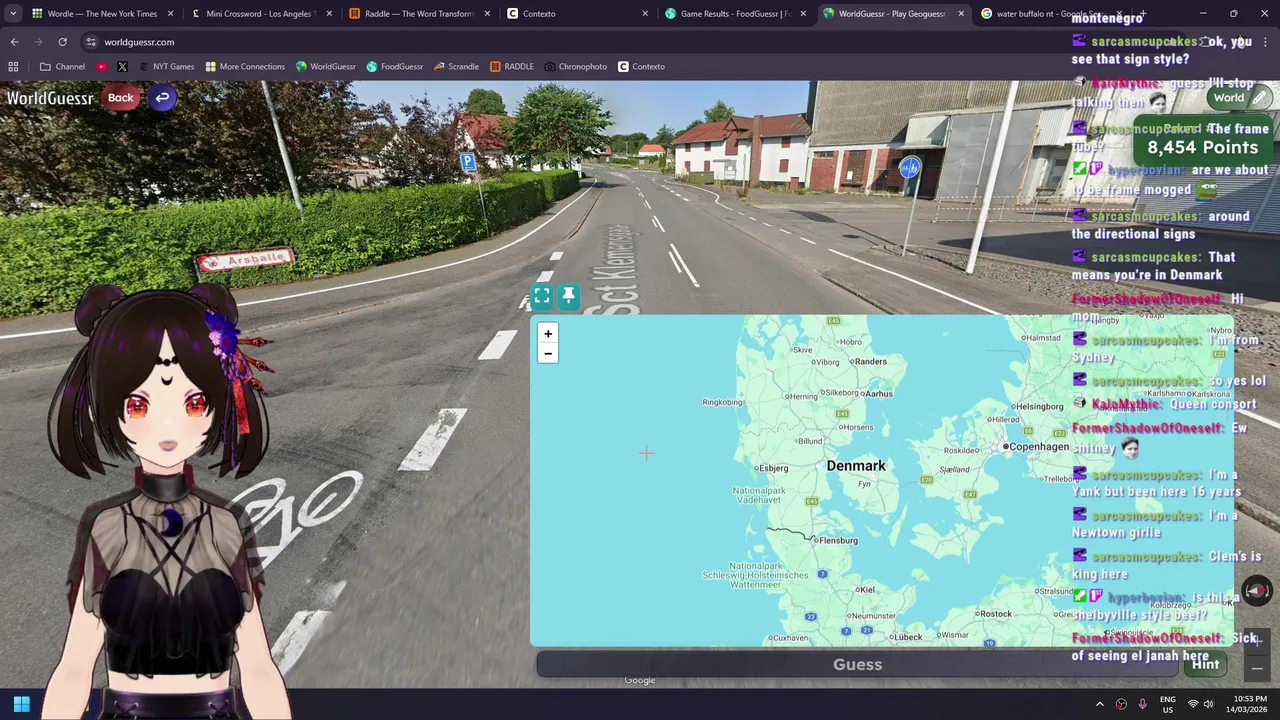Open the ENG US language switcher
The height and width of the screenshot is (720, 1280).
1167,704
